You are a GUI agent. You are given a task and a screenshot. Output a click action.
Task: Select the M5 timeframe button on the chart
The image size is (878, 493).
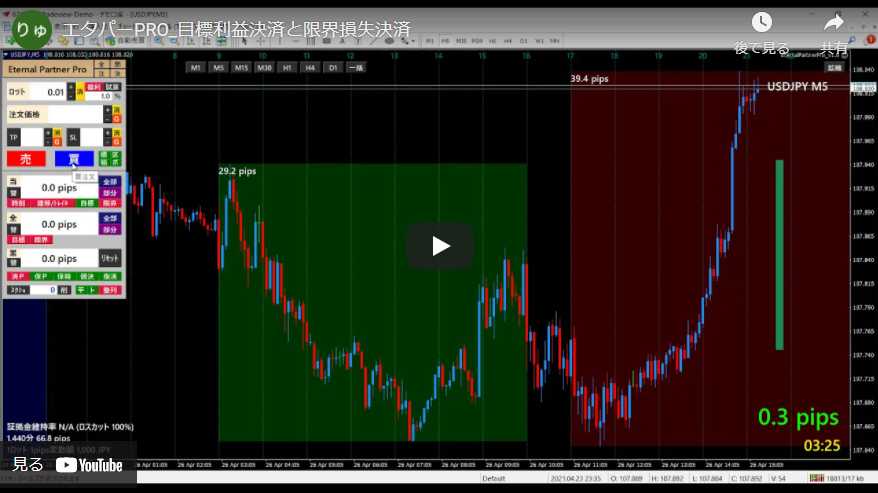coord(218,68)
